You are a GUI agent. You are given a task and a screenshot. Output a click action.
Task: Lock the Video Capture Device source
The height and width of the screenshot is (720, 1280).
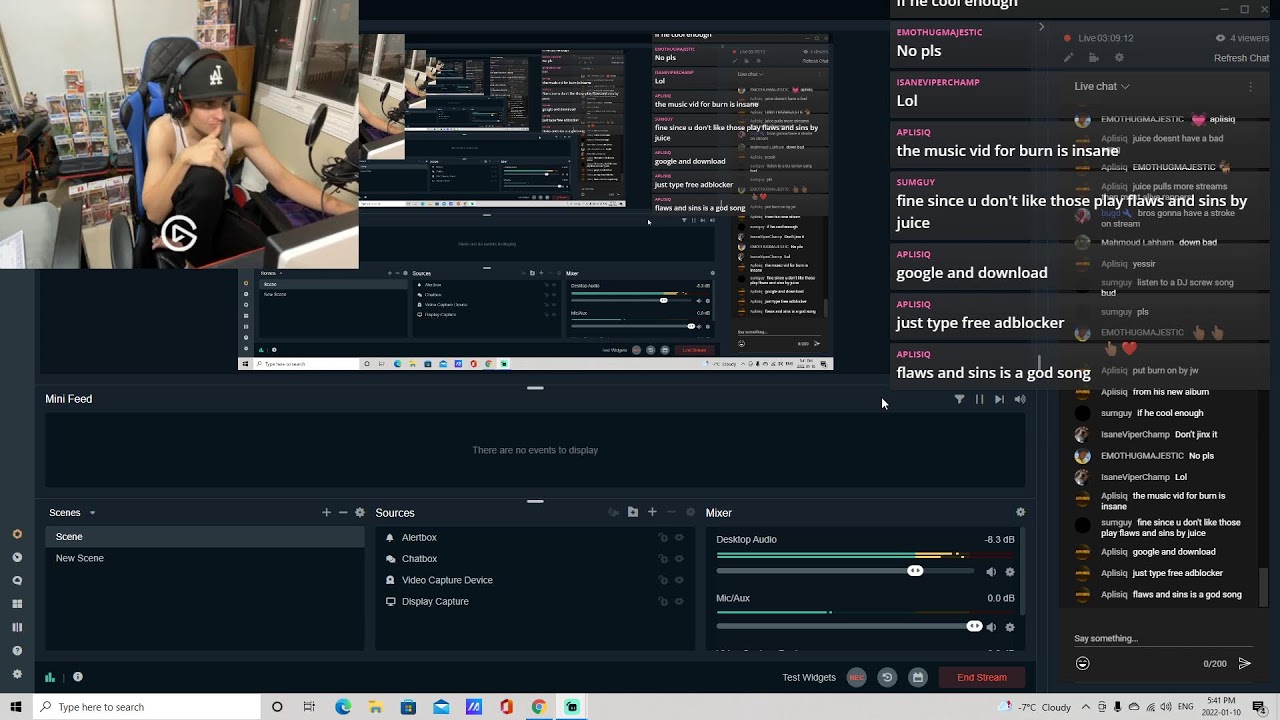663,580
